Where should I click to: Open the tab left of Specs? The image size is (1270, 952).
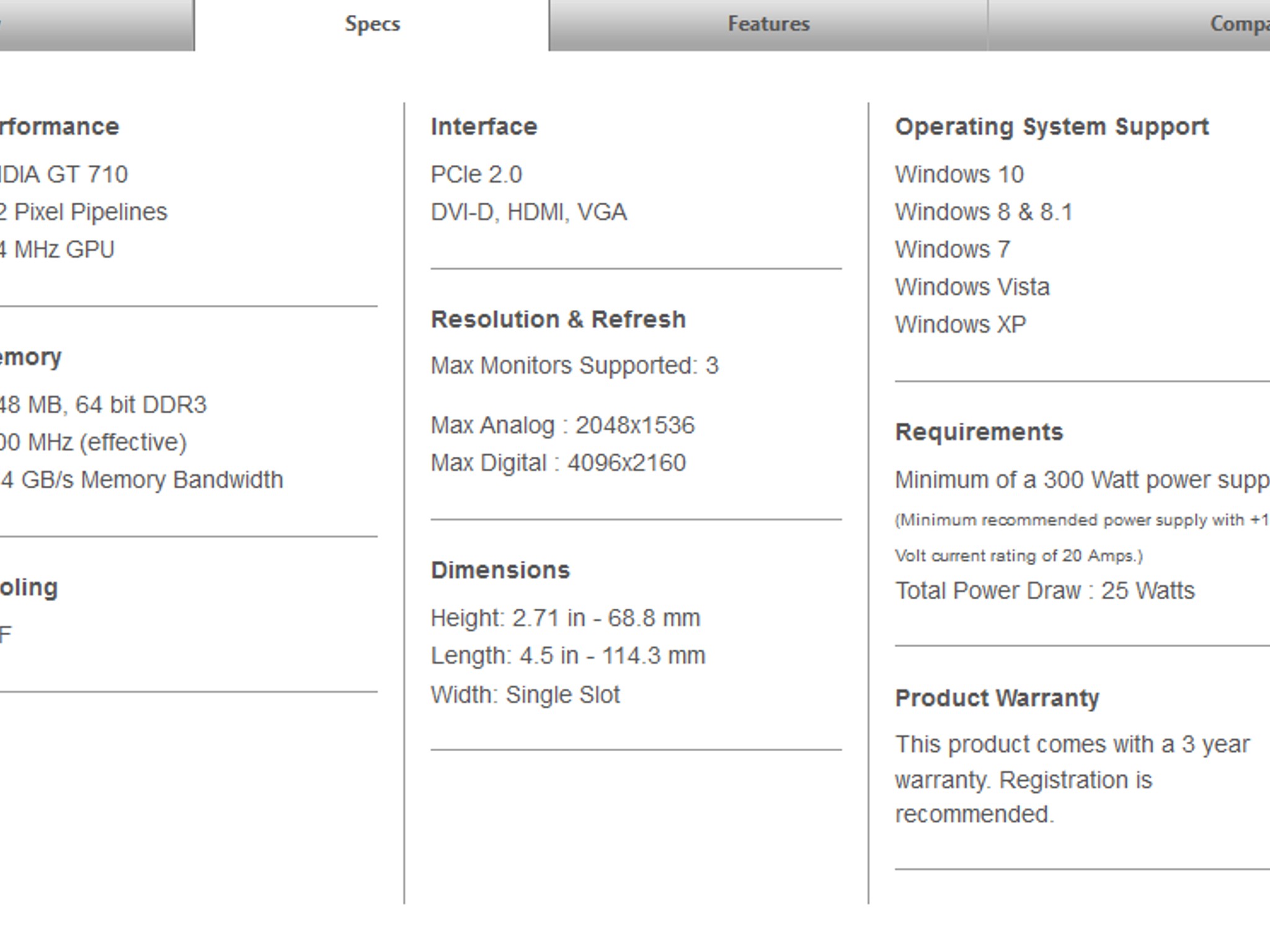coord(97,25)
